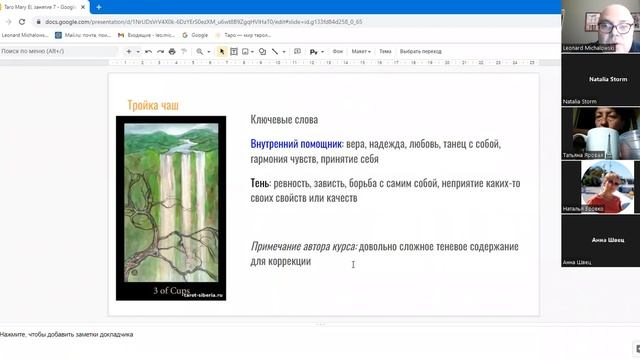Click the insert image icon
Screen dimensions: 640x360
pos(245,51)
